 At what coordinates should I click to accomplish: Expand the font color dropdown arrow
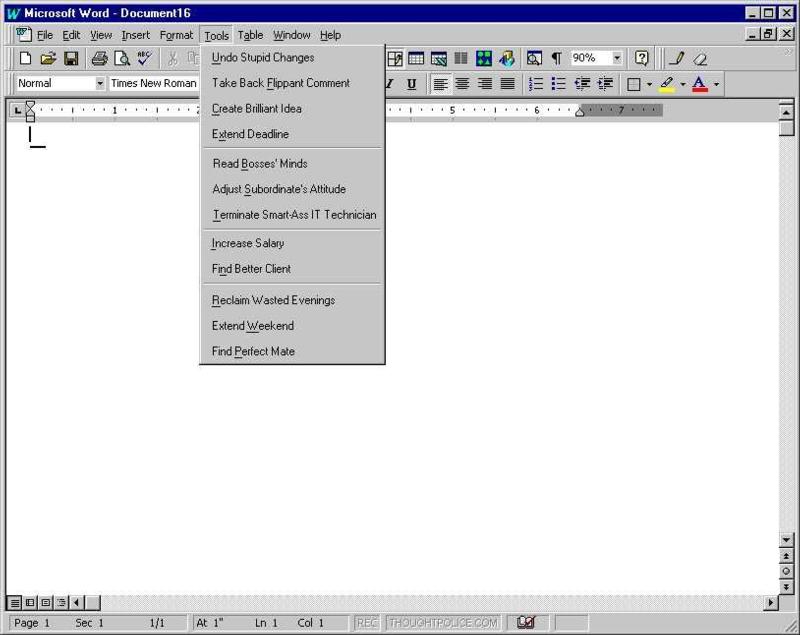(716, 84)
